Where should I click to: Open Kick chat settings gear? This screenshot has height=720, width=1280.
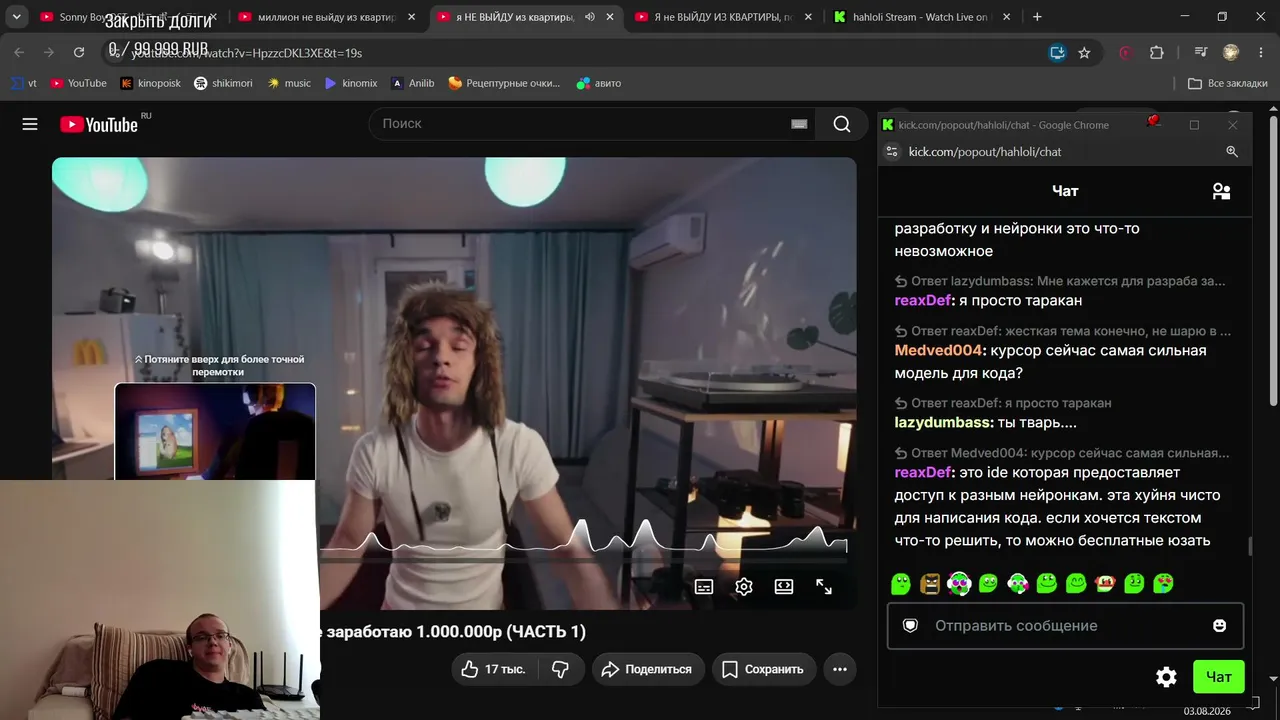(x=1166, y=677)
